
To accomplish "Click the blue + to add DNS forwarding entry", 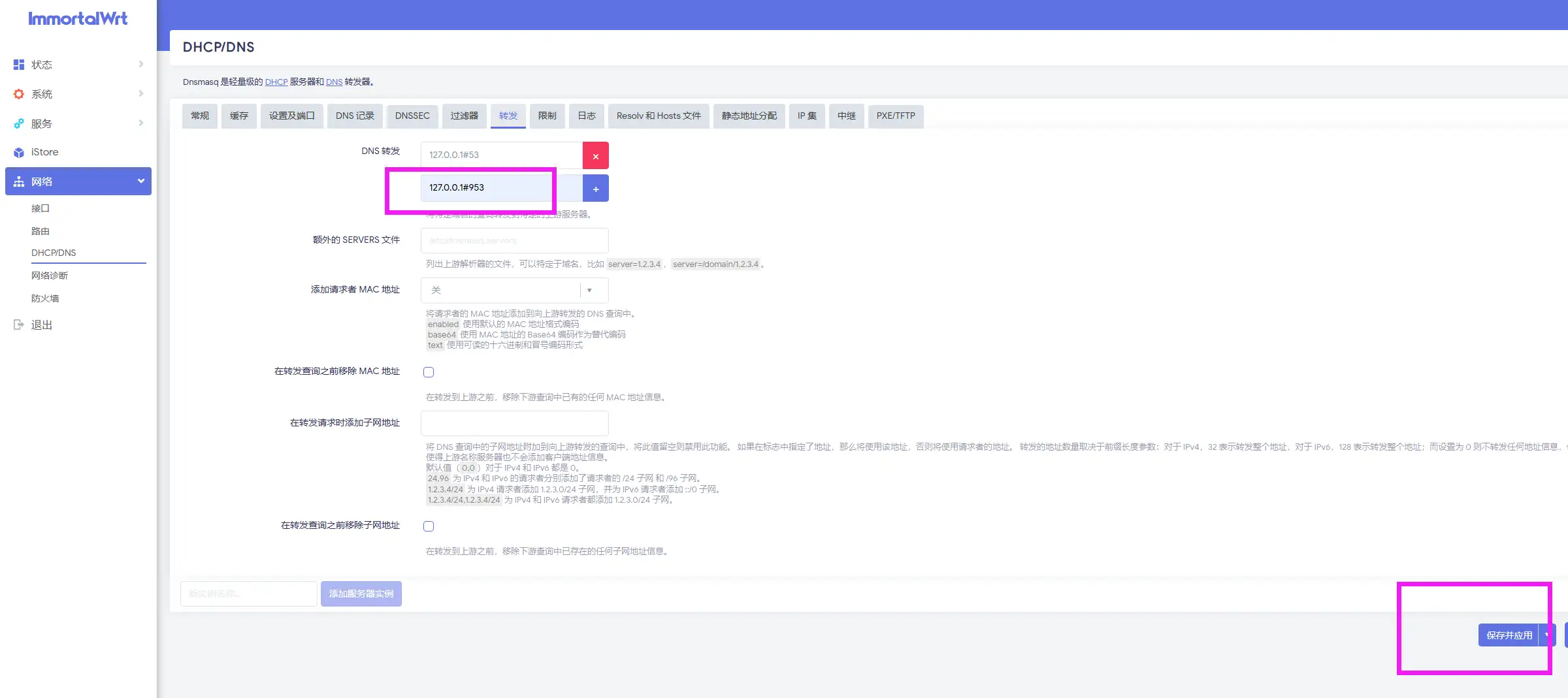I will [595, 188].
